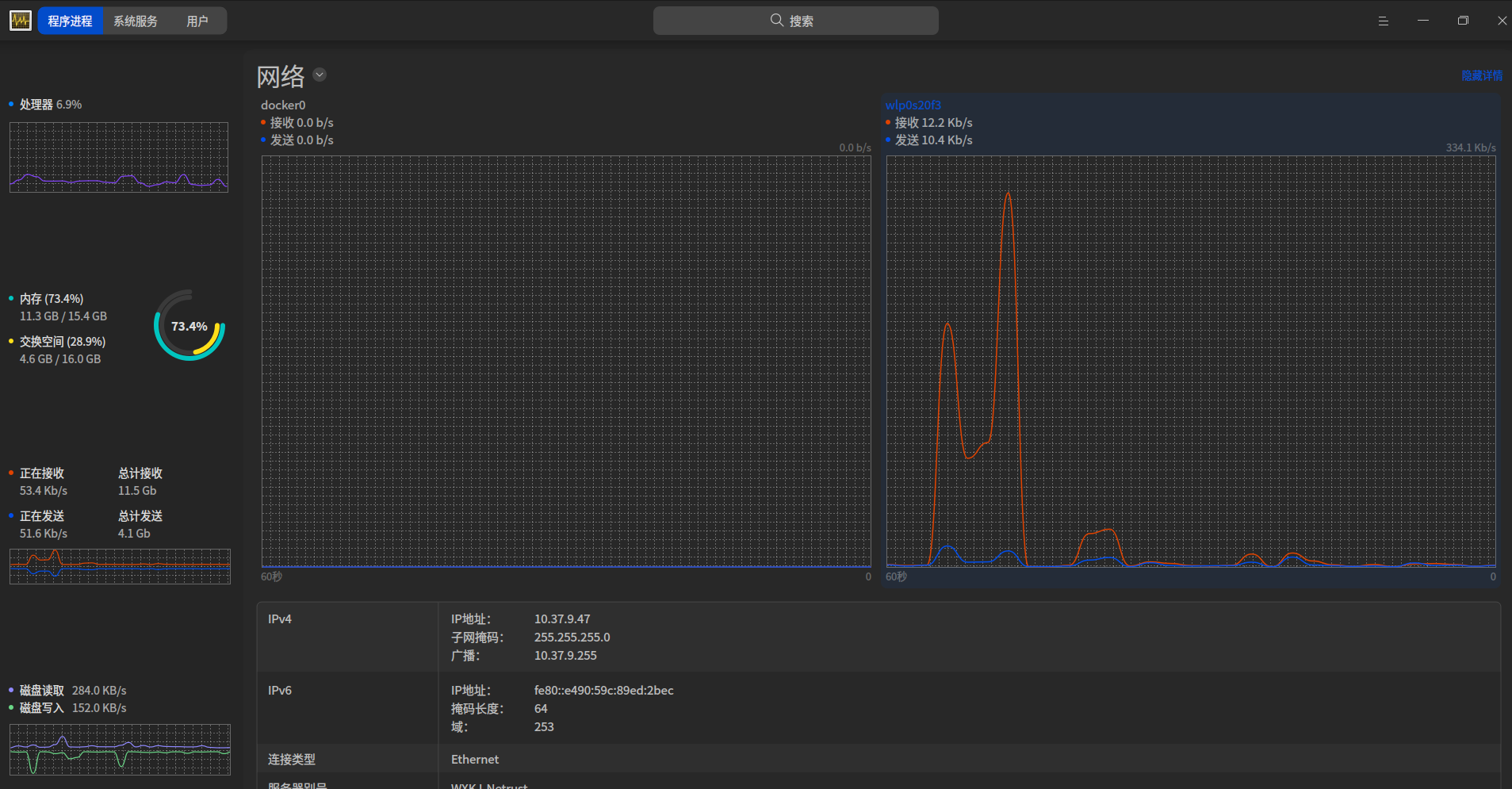Click the subnet mask 255.255.255.0

click(x=572, y=638)
